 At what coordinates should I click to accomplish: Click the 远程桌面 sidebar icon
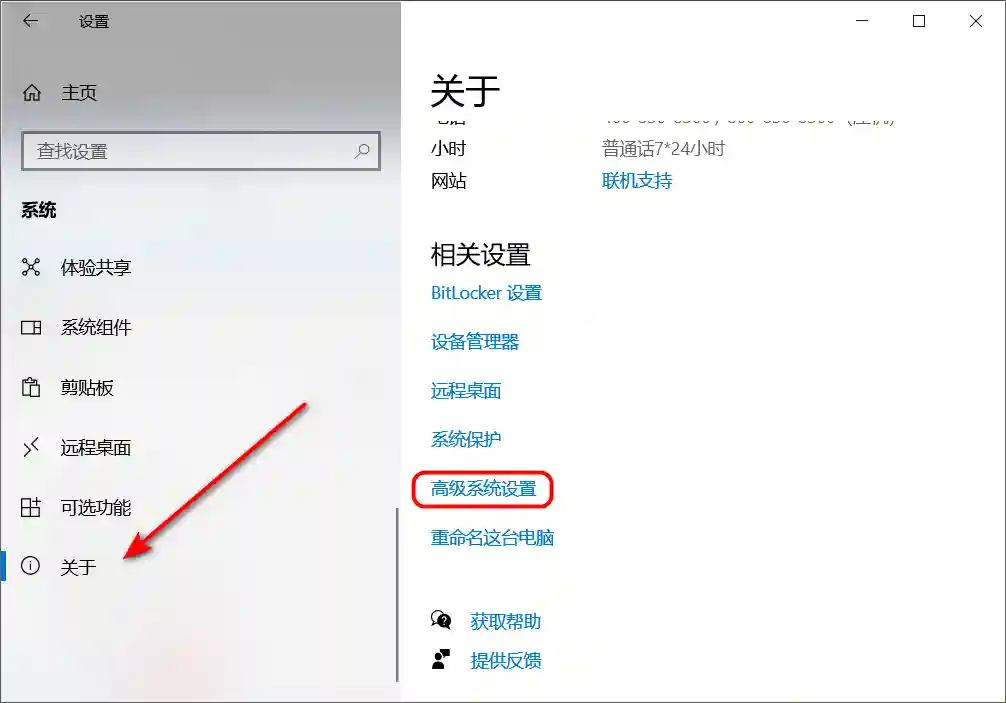click(31, 447)
